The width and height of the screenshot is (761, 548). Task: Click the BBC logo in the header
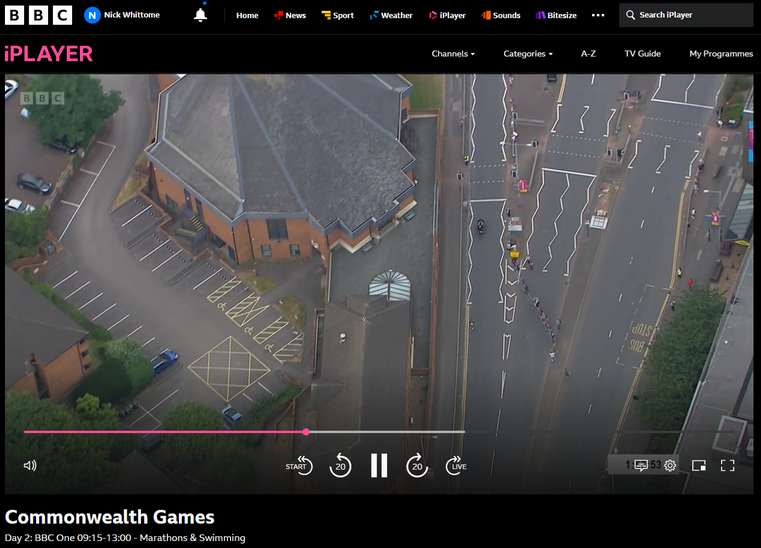point(38,15)
